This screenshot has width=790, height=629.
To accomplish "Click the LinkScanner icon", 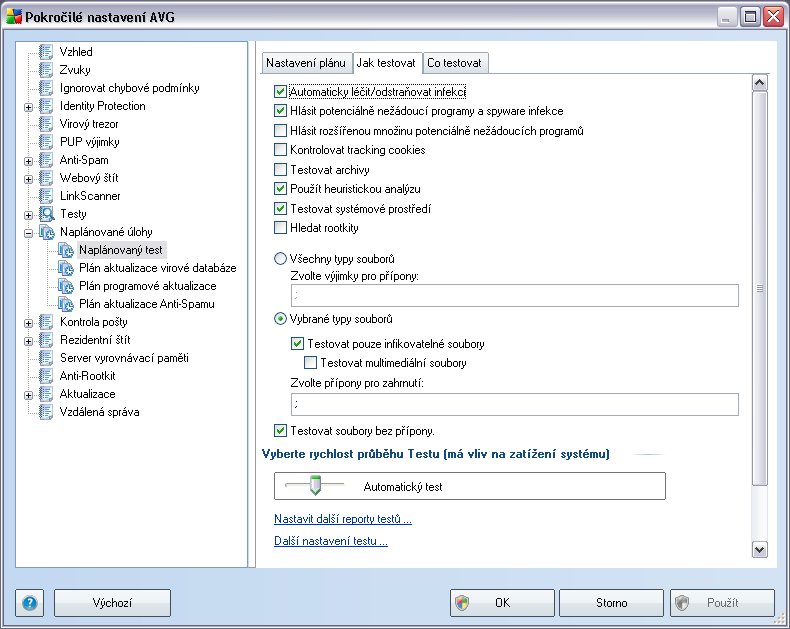I will (46, 196).
